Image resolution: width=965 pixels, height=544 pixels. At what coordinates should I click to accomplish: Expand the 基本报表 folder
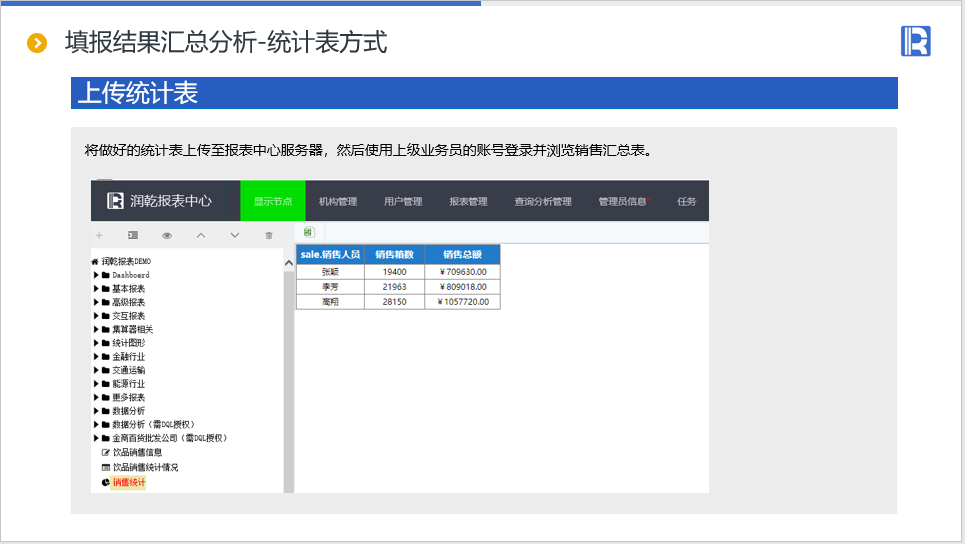[96, 289]
